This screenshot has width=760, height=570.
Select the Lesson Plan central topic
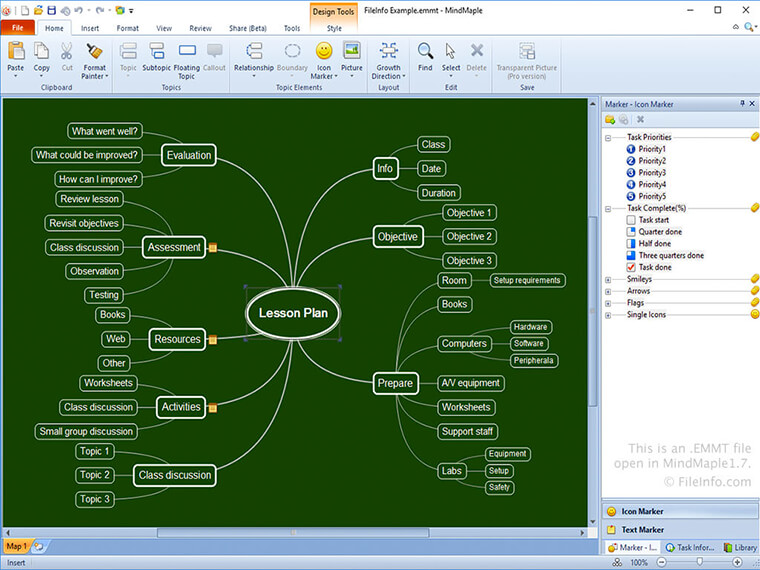pos(293,313)
